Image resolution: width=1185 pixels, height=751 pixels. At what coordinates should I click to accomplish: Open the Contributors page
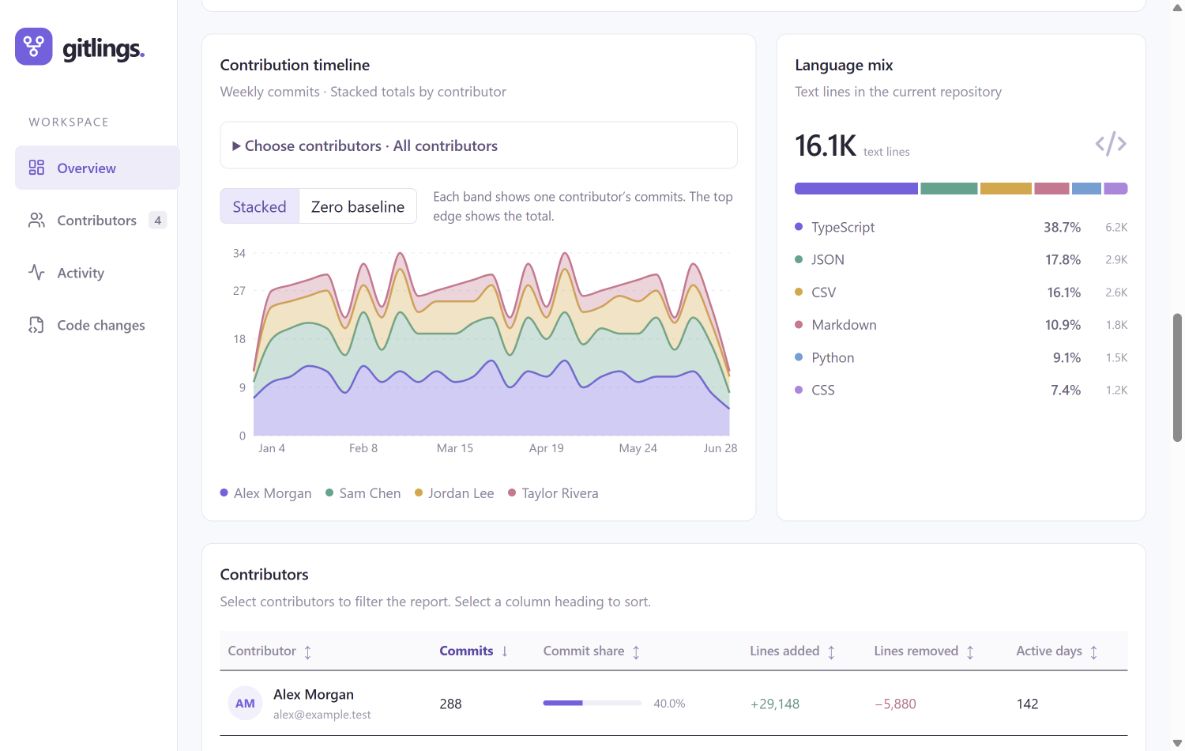[97, 220]
